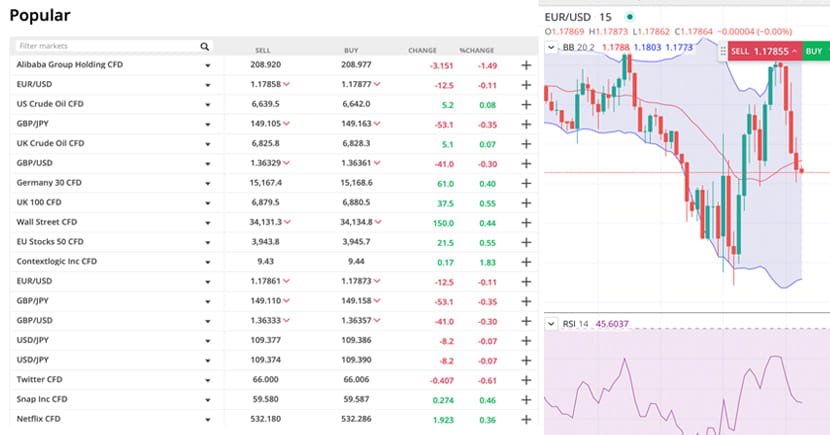Click sell price 6,879.5 for UK 100
The image size is (830, 435).
pos(266,202)
